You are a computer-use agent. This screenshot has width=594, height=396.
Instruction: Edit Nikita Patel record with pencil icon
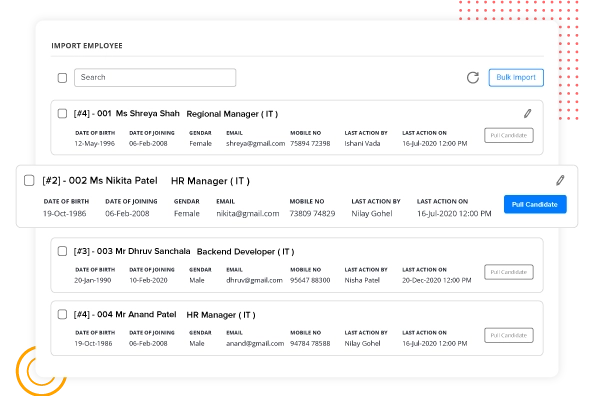560,180
